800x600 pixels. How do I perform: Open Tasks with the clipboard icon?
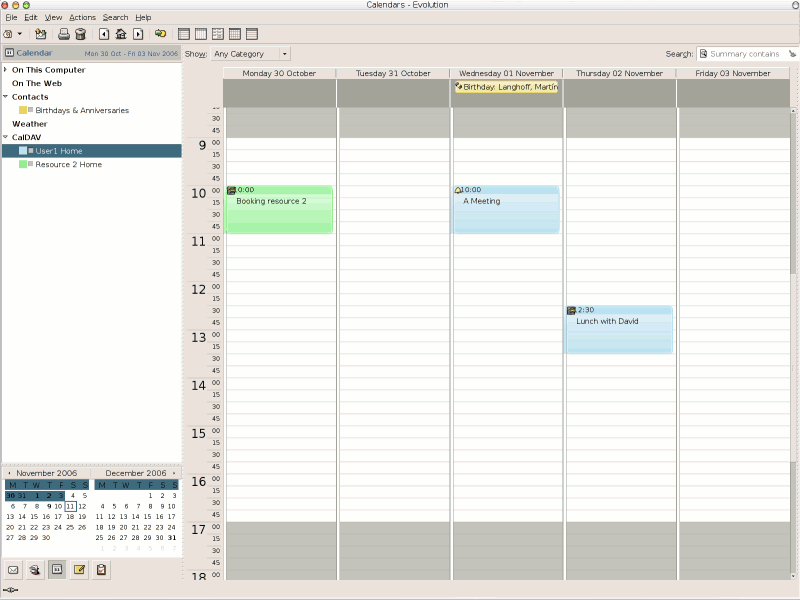click(101, 570)
